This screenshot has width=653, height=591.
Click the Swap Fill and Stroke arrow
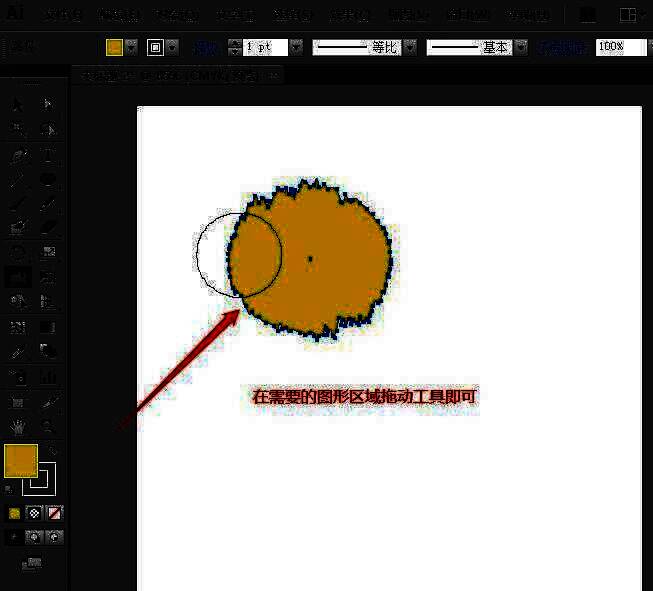click(x=51, y=452)
